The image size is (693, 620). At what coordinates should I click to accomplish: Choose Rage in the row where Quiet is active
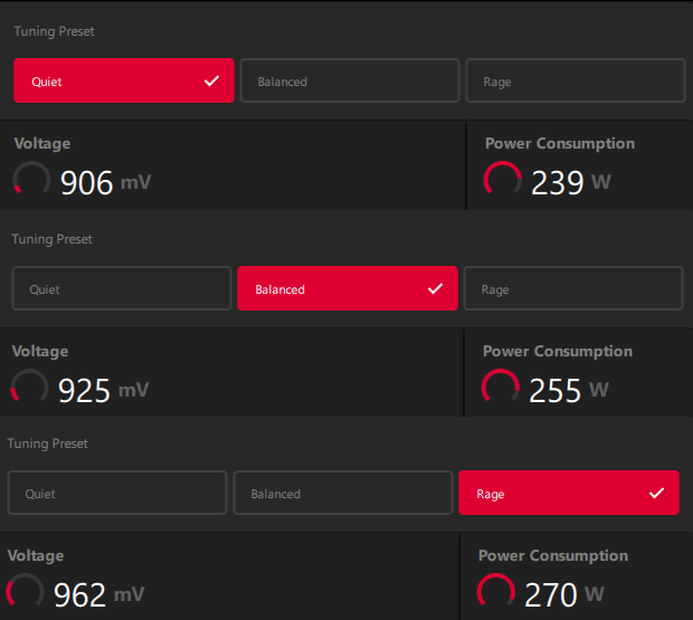[x=575, y=80]
